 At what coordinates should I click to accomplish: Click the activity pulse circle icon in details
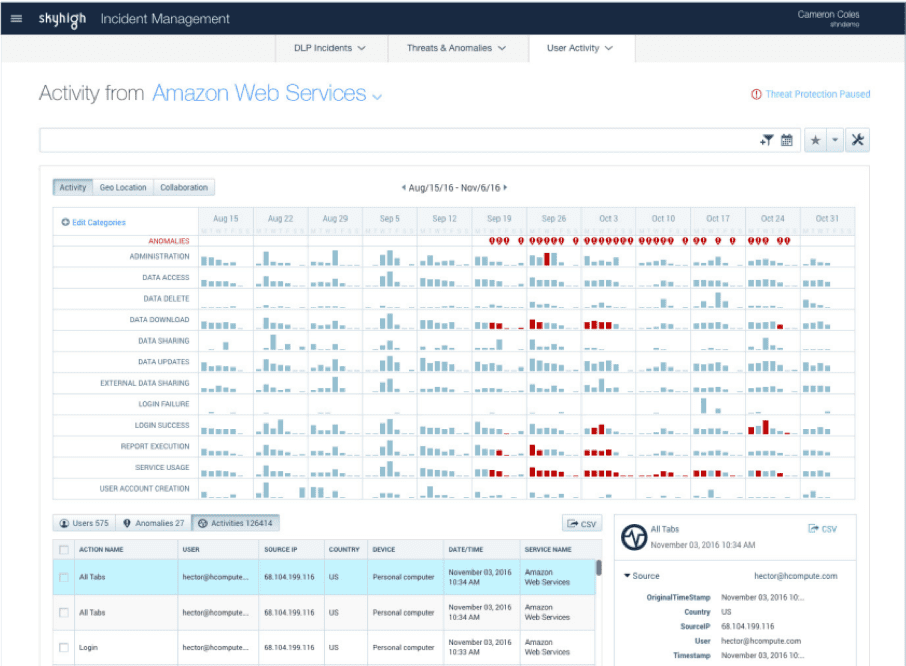coord(634,537)
